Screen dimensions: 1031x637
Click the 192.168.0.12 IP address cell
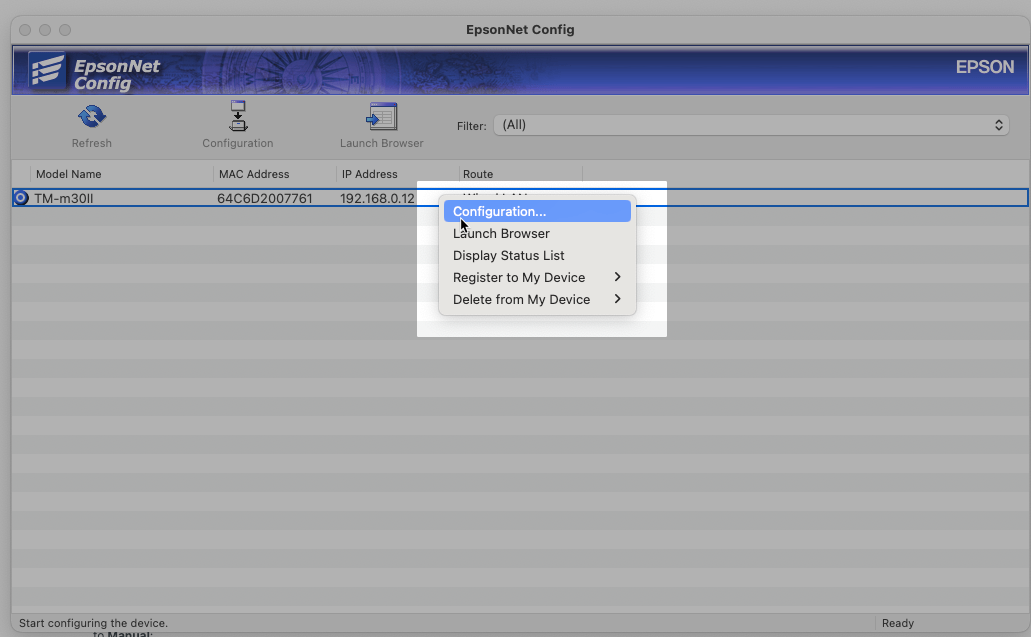pos(377,198)
